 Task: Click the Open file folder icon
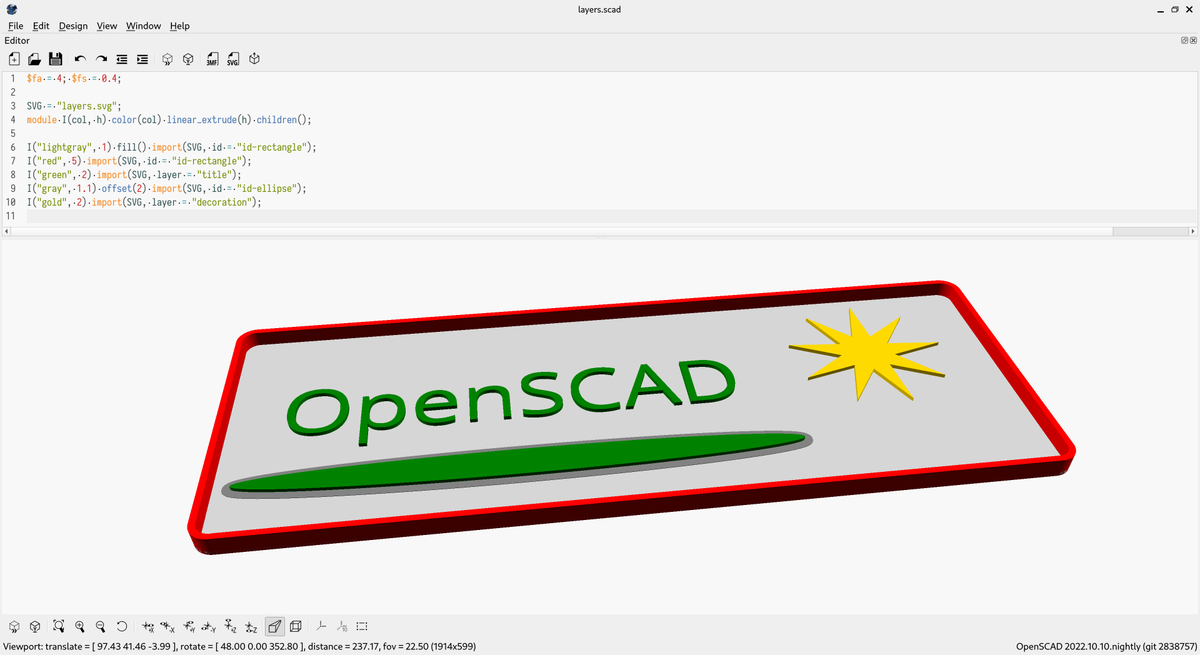[34, 60]
